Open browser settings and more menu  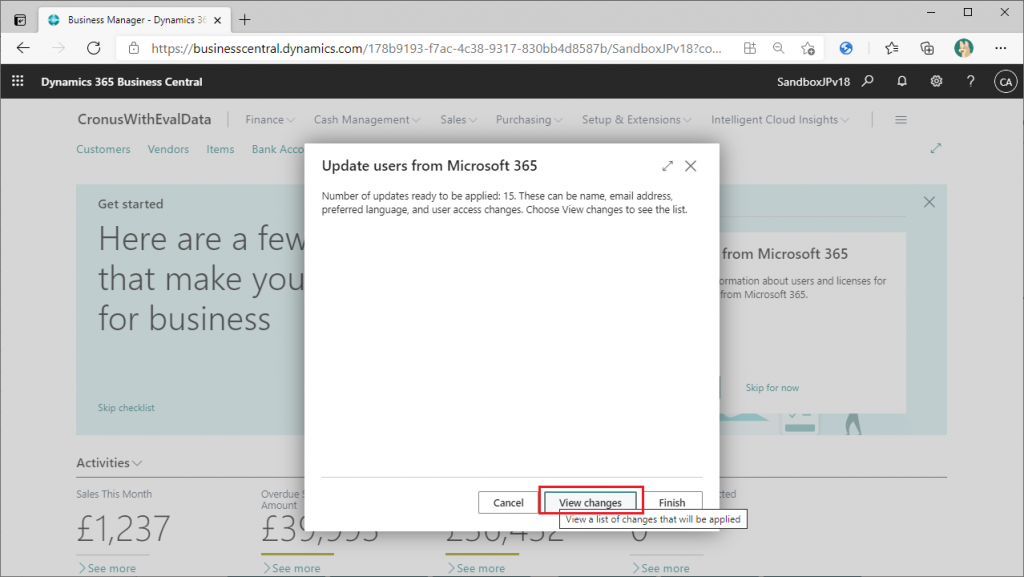click(x=1000, y=48)
